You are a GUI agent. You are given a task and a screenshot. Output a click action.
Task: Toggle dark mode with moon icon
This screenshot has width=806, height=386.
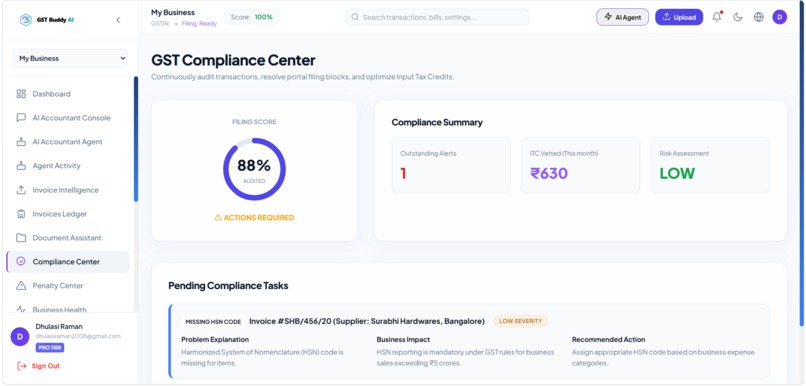(x=738, y=17)
